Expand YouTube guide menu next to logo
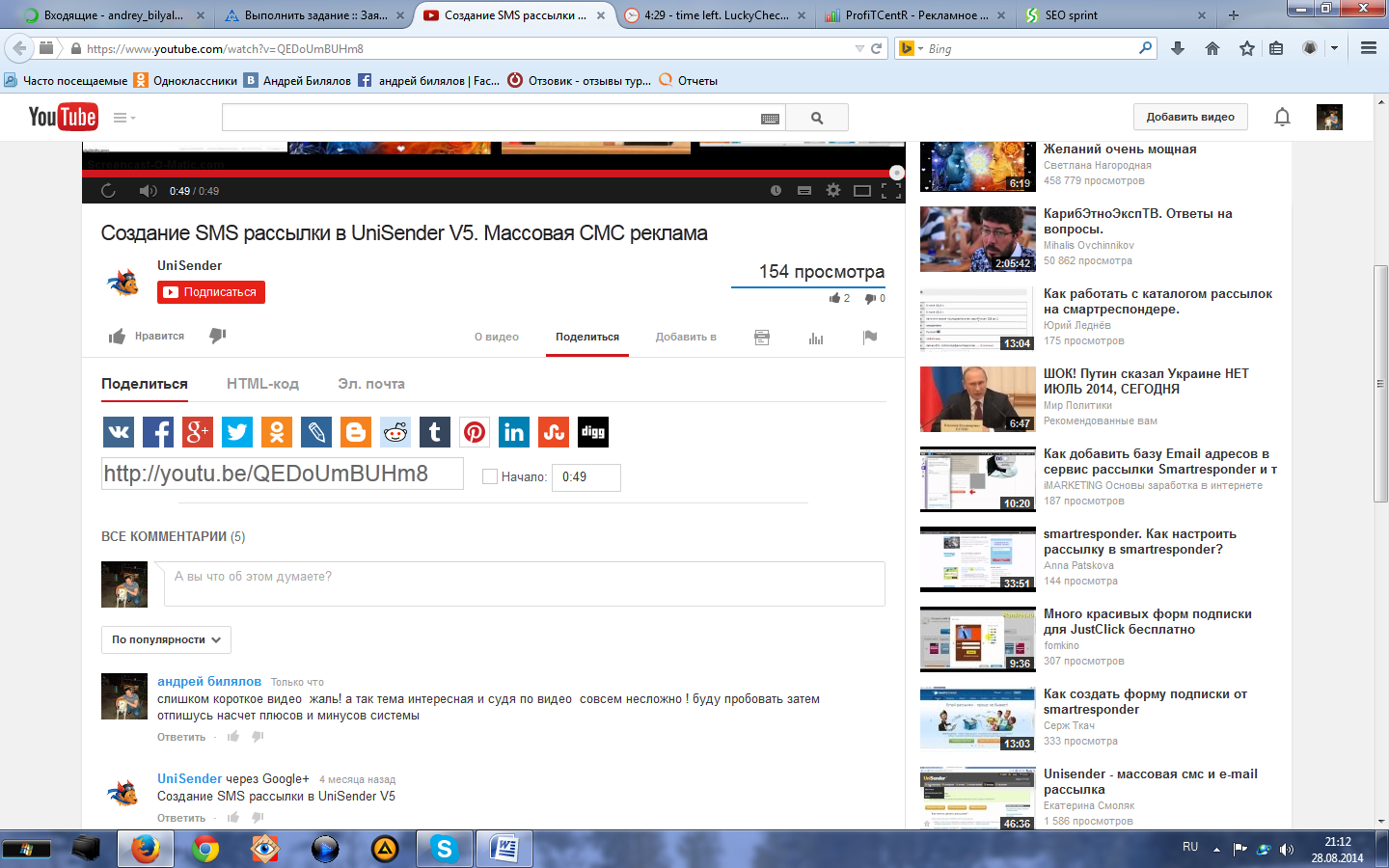This screenshot has height=868, width=1389. click(x=123, y=118)
